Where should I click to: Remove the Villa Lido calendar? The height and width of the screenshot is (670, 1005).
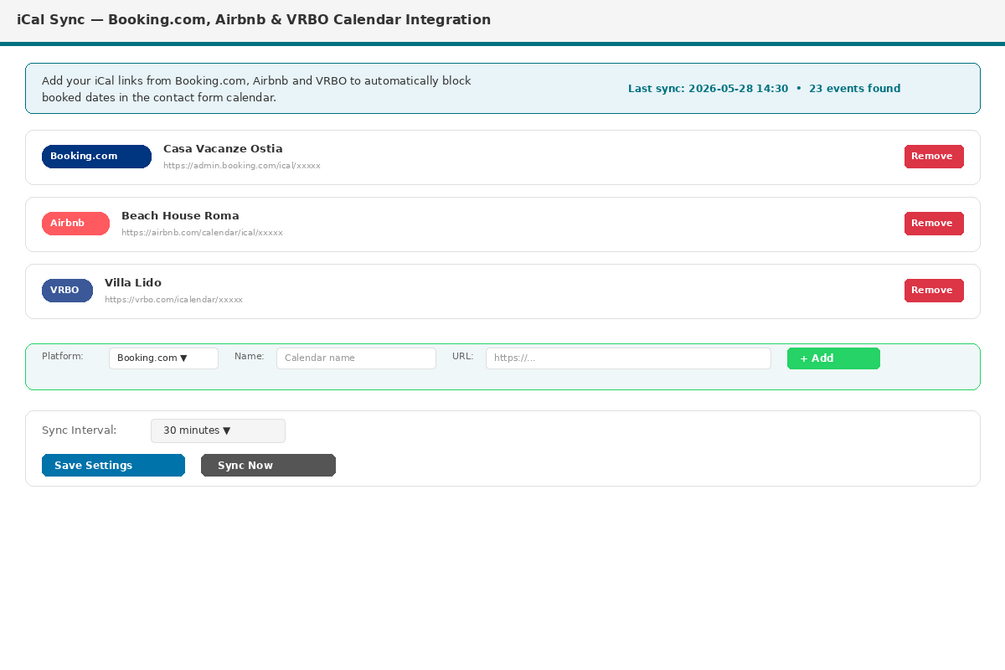pos(934,290)
